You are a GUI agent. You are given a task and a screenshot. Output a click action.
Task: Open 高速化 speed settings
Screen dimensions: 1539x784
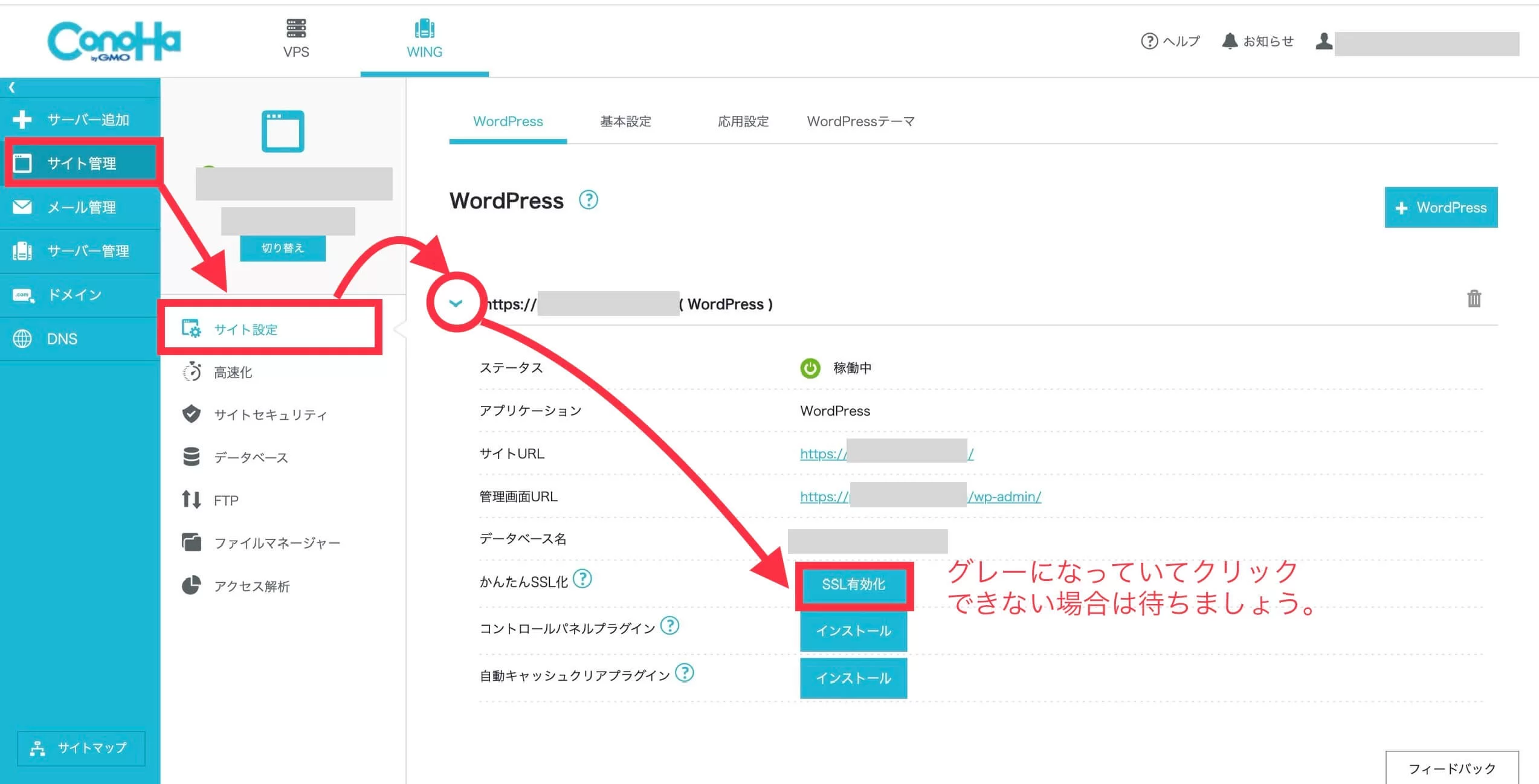(218, 372)
